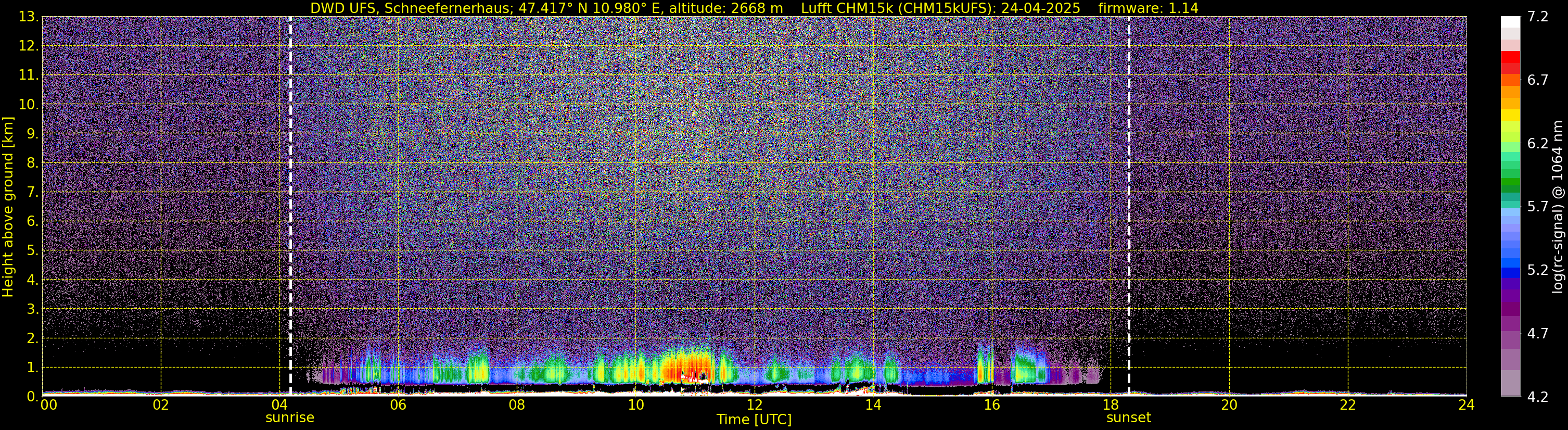Click the 'sunset' label
The height and width of the screenshot is (430, 1568).
click(x=1129, y=418)
